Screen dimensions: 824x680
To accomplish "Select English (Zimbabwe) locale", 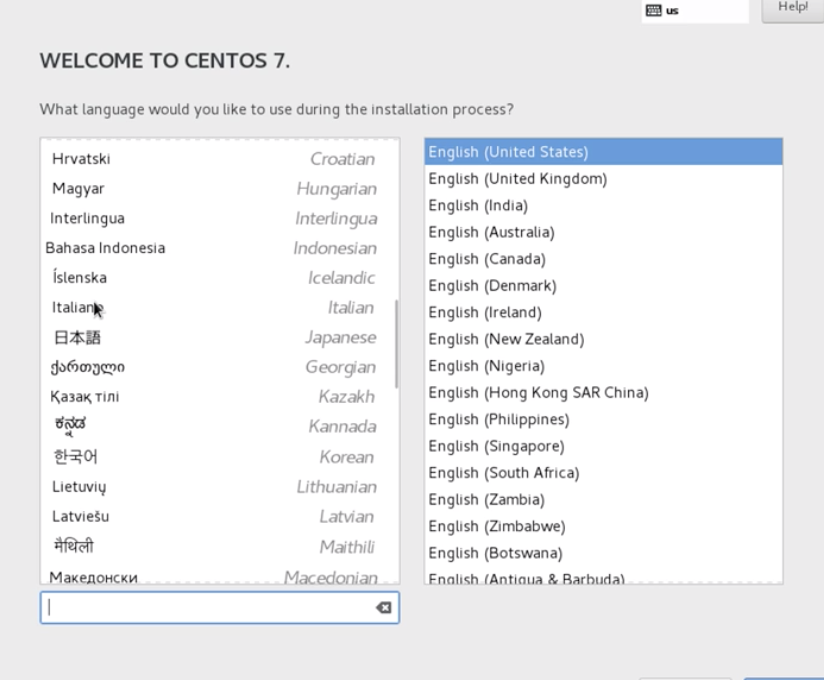I will tap(603, 526).
